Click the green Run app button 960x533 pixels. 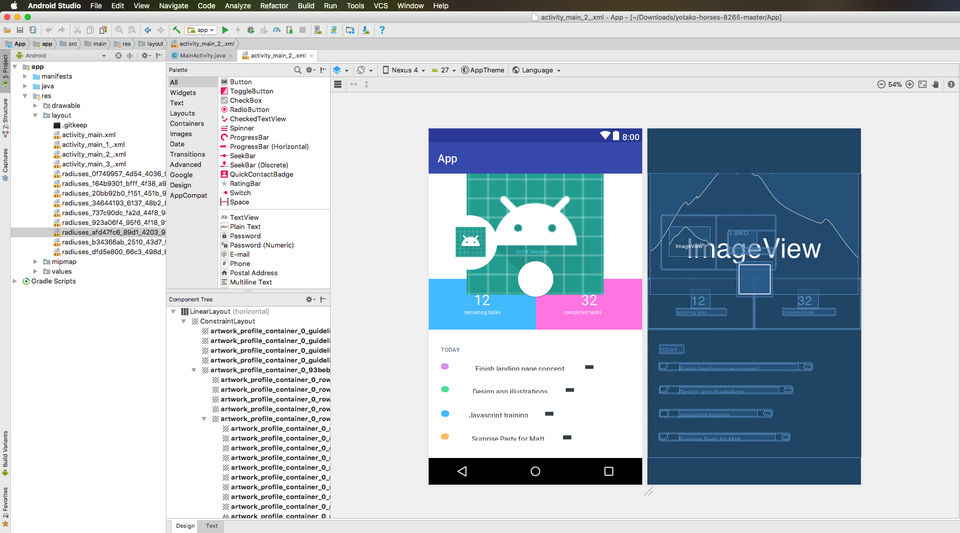[x=225, y=30]
